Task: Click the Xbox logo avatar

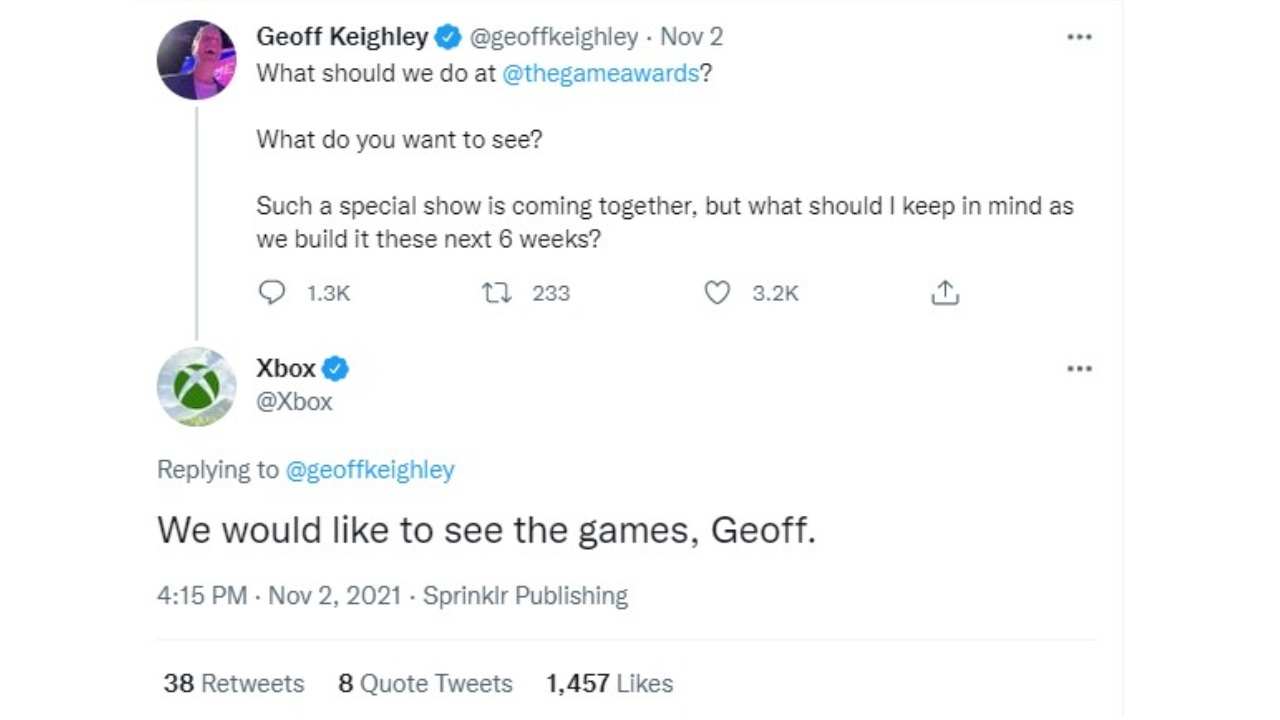Action: [x=196, y=387]
